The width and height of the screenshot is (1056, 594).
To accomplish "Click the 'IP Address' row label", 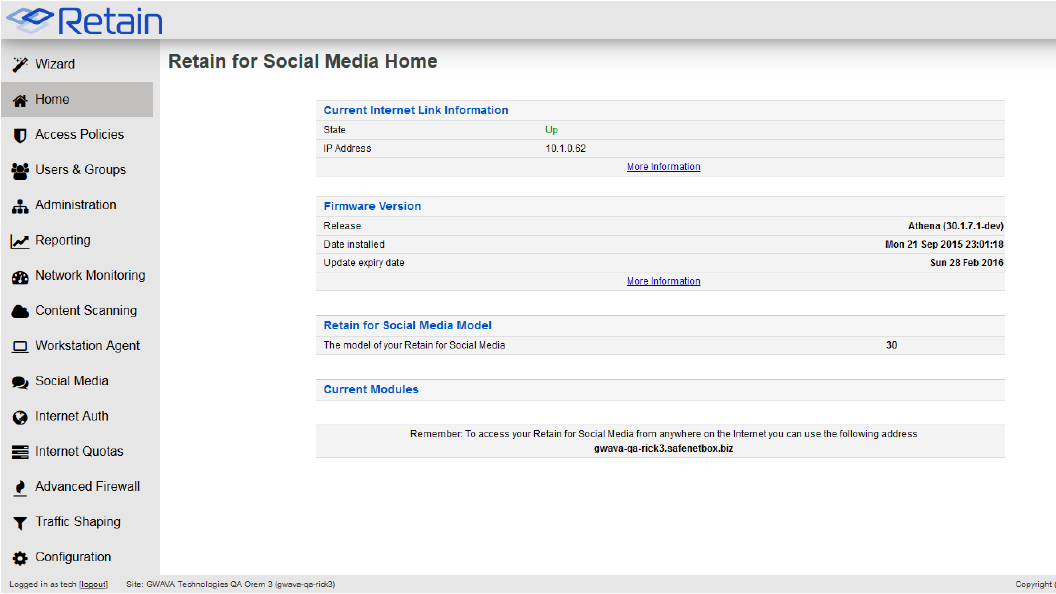I will tap(348, 149).
